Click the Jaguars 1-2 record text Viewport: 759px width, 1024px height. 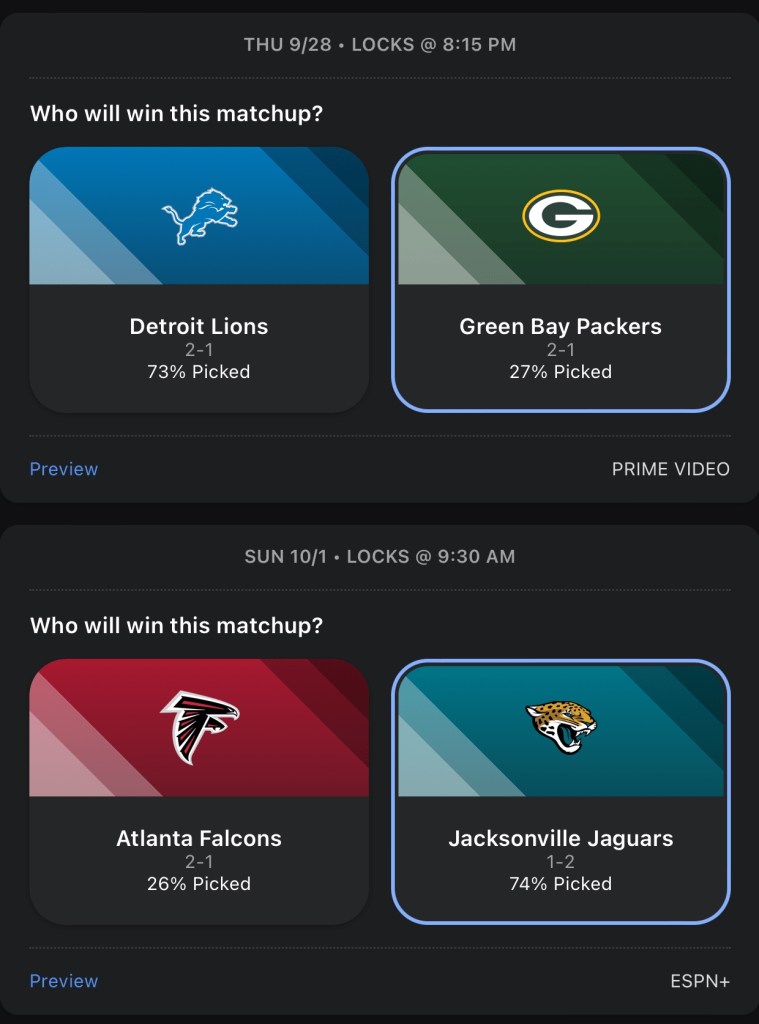560,862
